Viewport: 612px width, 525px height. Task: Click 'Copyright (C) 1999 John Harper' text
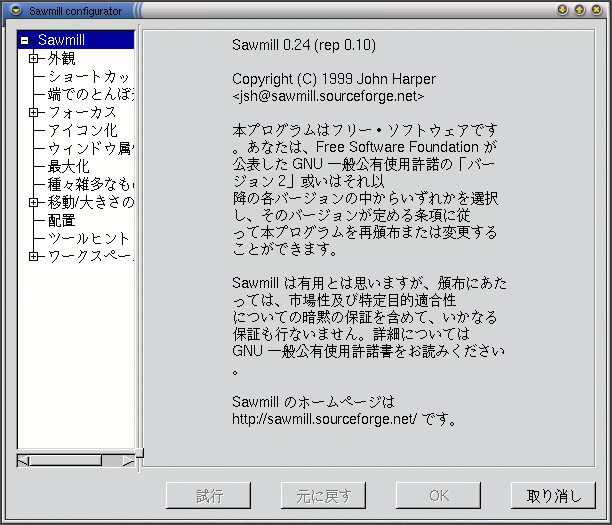point(334,79)
